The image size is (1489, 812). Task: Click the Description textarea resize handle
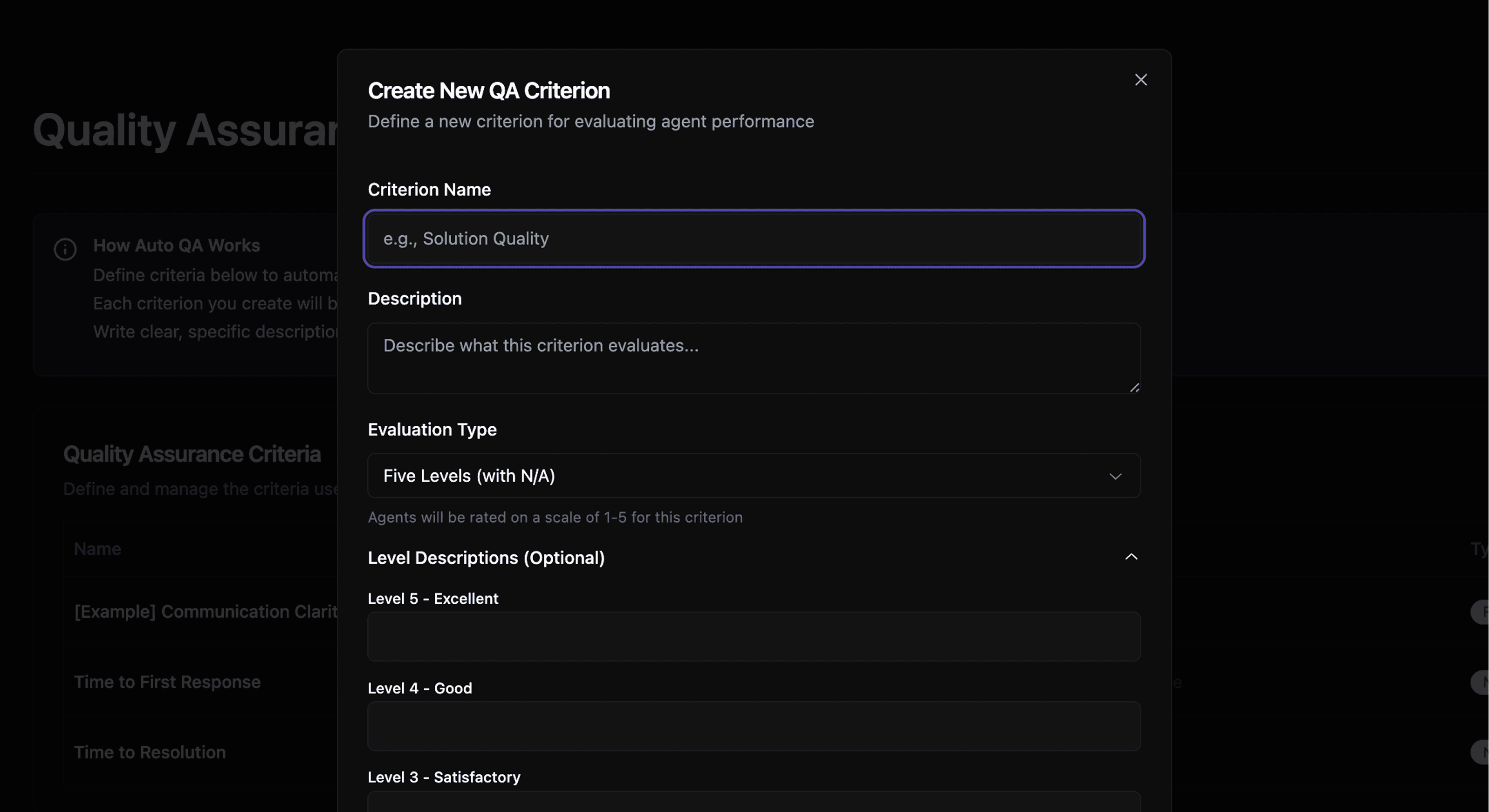click(1134, 388)
